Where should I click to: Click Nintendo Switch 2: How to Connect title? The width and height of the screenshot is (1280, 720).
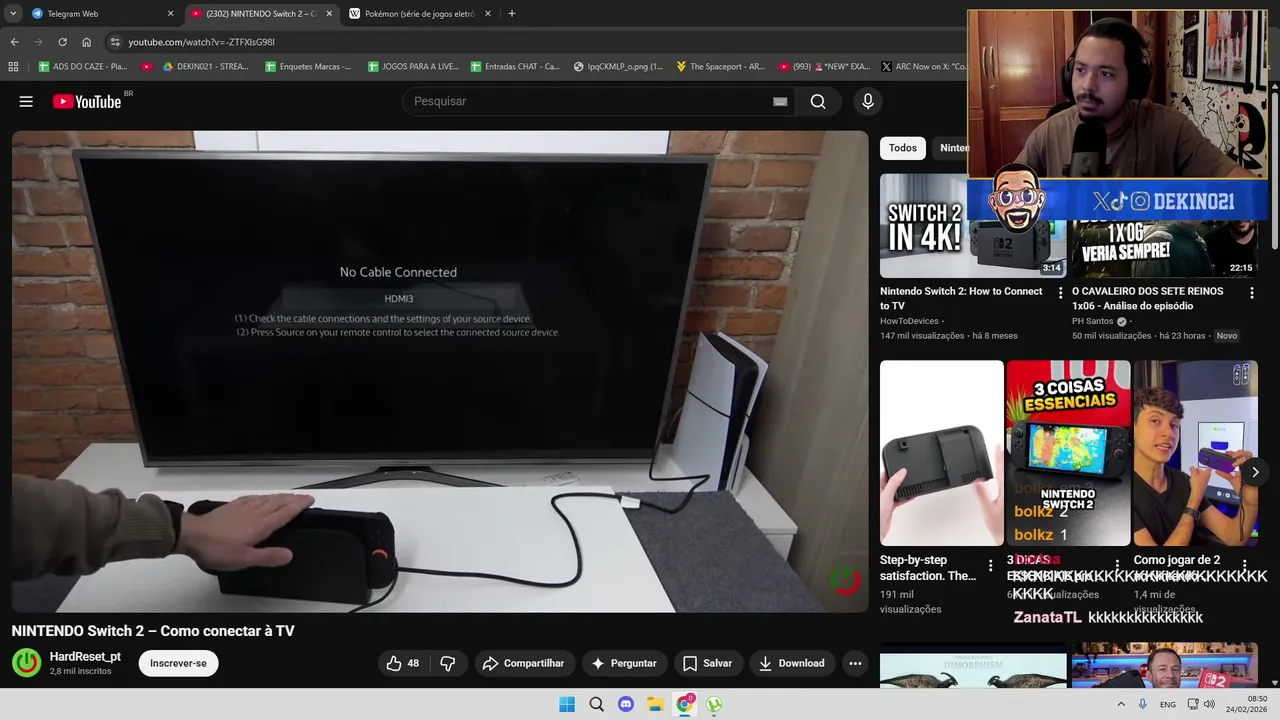click(961, 298)
